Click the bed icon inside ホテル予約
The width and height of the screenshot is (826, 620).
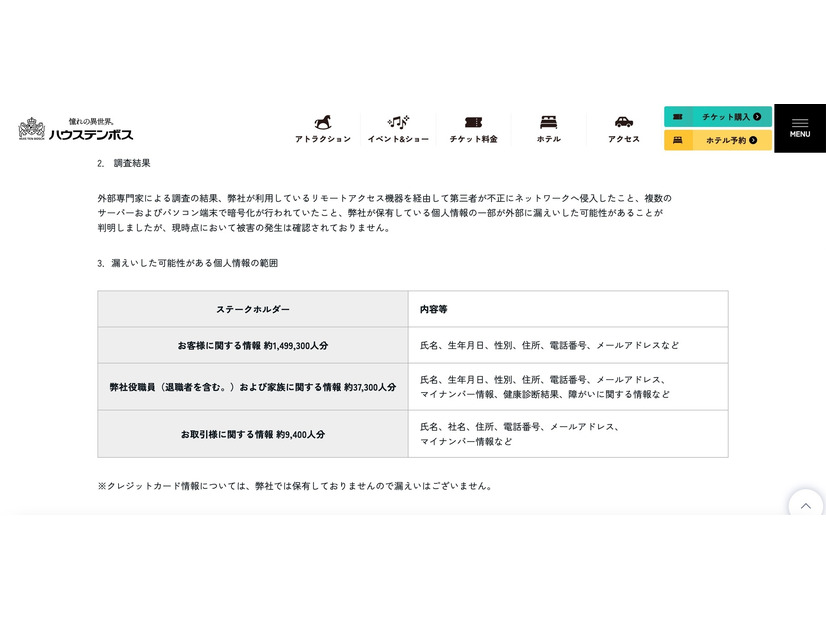pos(680,140)
